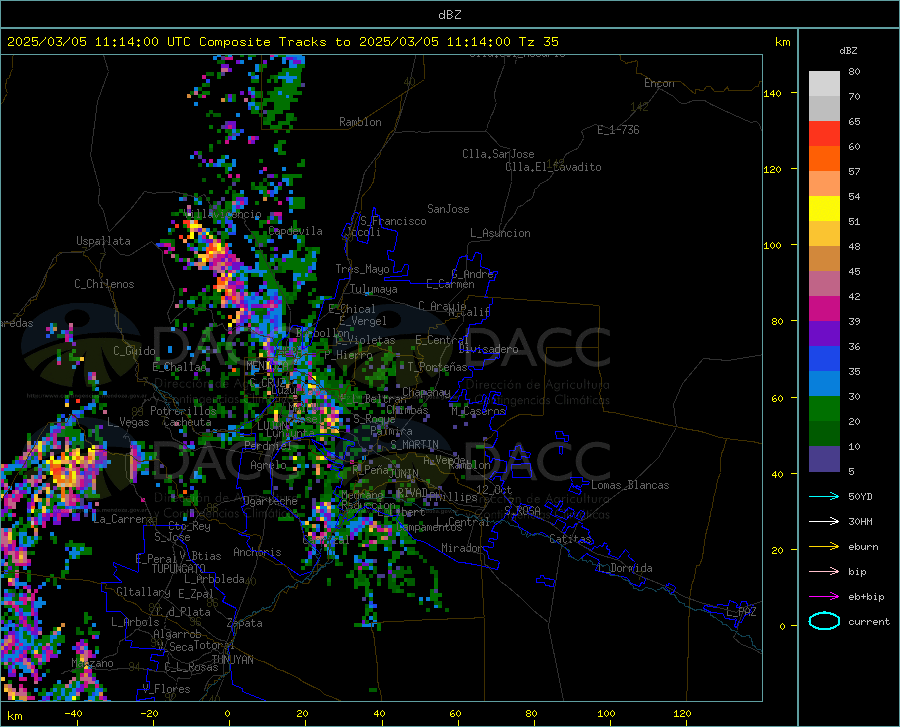Click the Capdevila map label
This screenshot has width=900, height=727.
point(295,231)
